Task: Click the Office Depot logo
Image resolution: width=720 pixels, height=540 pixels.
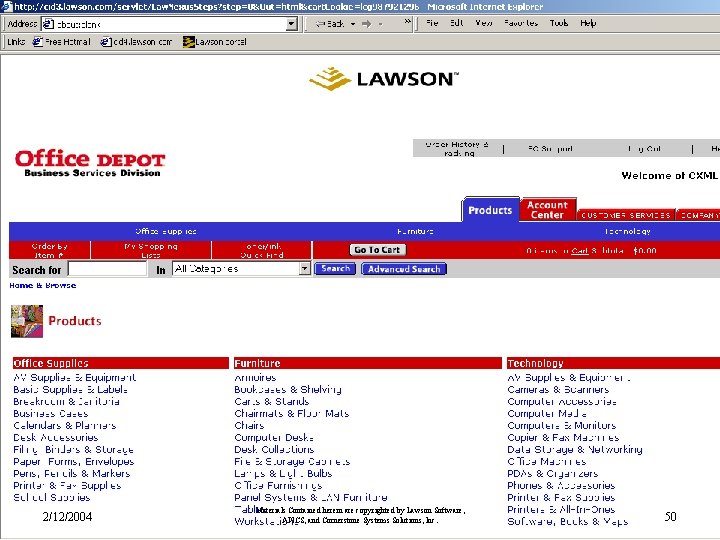Action: click(x=90, y=163)
